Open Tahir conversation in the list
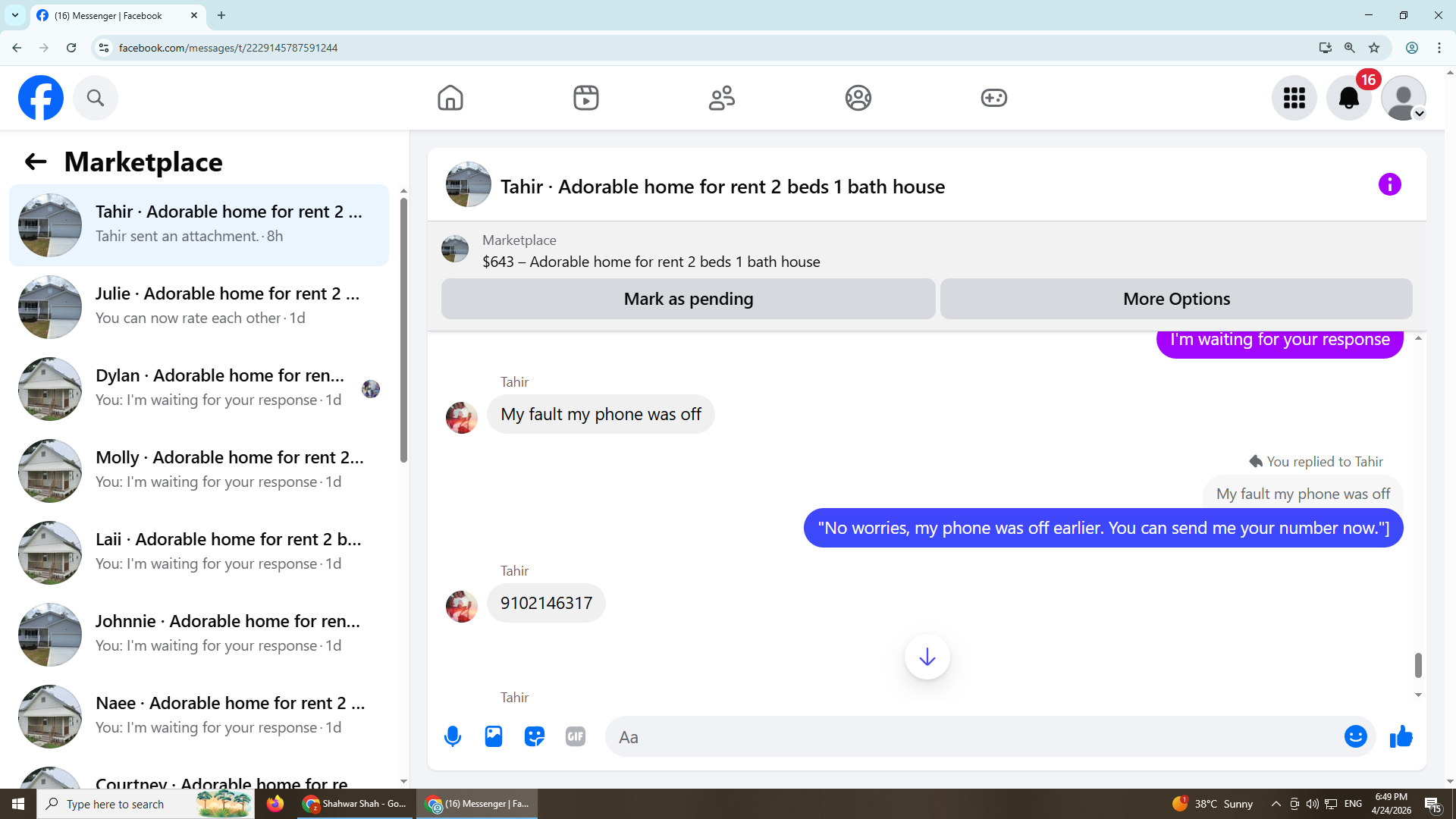This screenshot has width=1456, height=819. click(199, 225)
